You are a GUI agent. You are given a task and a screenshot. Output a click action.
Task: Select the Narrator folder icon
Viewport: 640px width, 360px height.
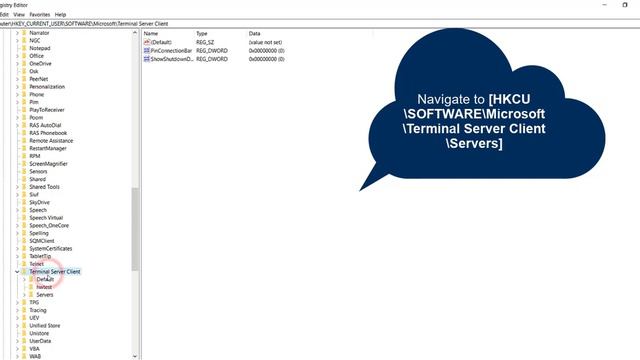tap(24, 33)
